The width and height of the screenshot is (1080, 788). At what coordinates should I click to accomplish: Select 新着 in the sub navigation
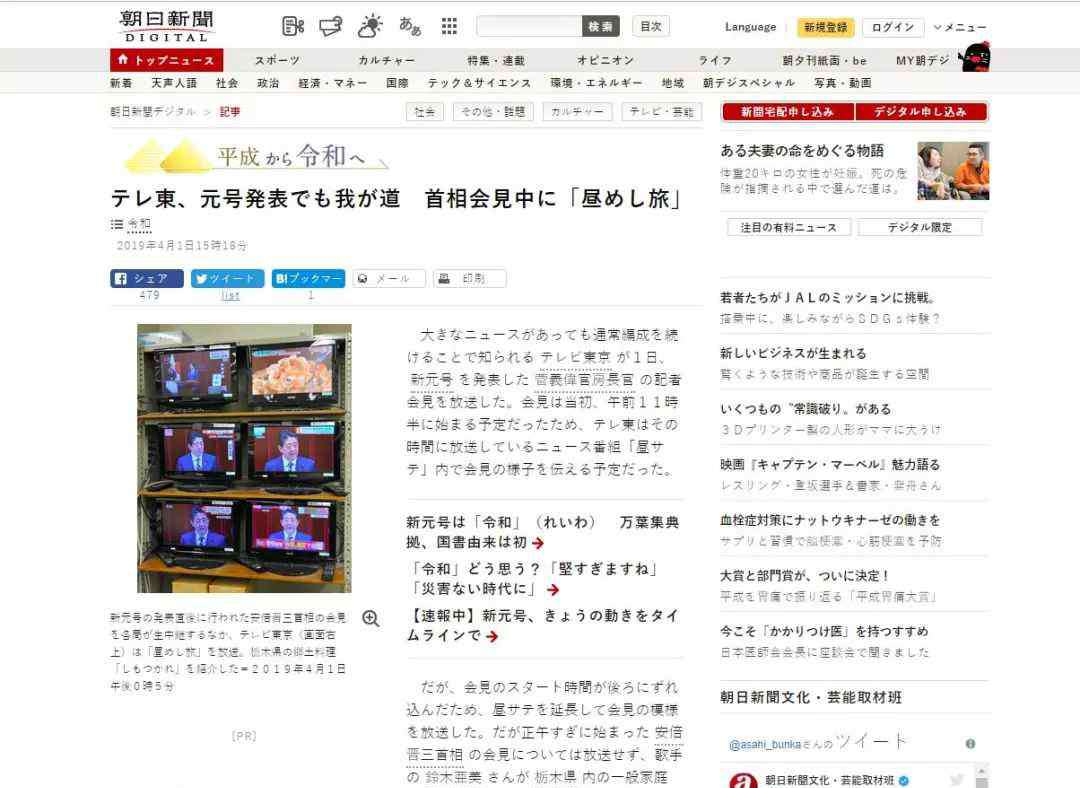(121, 83)
